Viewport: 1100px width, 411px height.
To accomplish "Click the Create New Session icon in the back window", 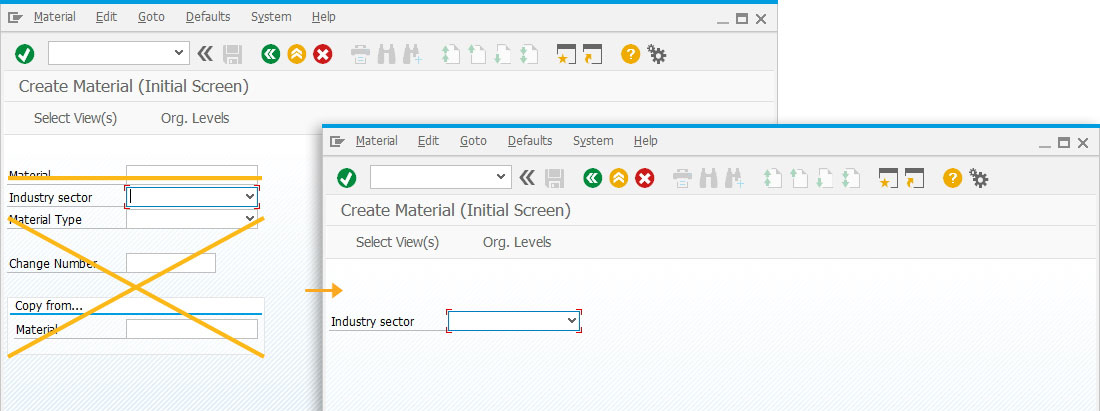I will point(566,54).
